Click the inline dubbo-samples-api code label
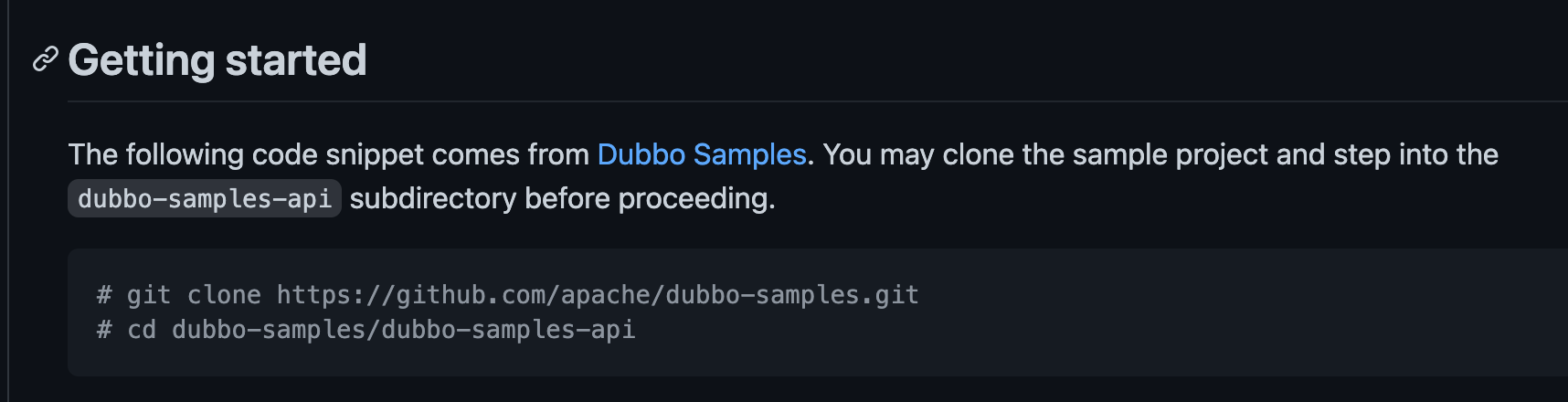Image resolution: width=1568 pixels, height=402 pixels. pos(204,198)
